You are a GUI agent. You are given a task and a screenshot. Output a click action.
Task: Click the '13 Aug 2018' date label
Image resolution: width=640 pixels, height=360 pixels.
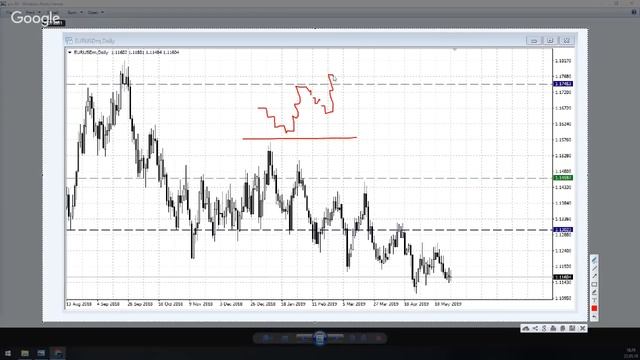coord(78,304)
